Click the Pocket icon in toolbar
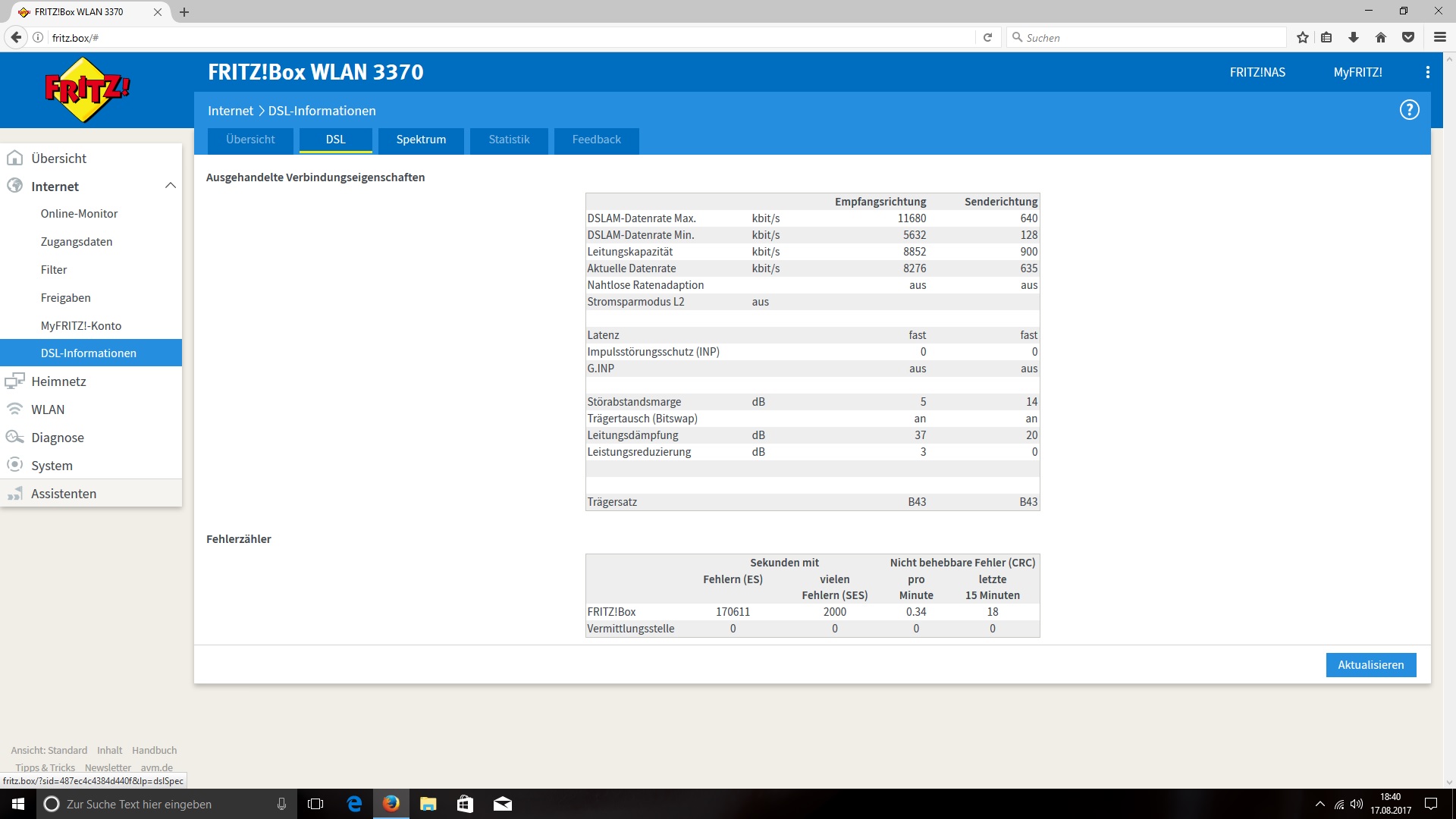 (x=1408, y=37)
